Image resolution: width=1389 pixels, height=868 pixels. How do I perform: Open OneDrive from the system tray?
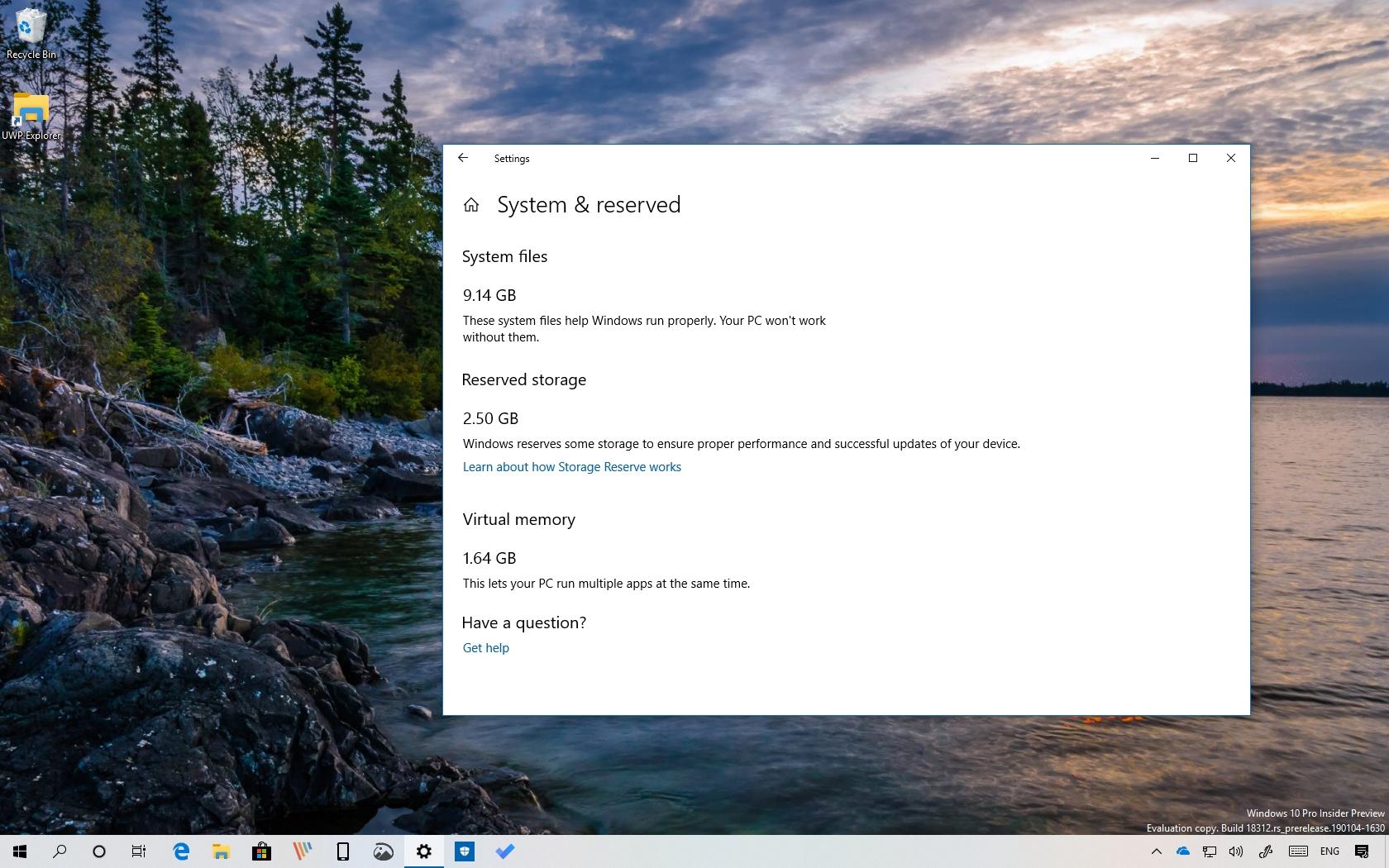click(1181, 851)
